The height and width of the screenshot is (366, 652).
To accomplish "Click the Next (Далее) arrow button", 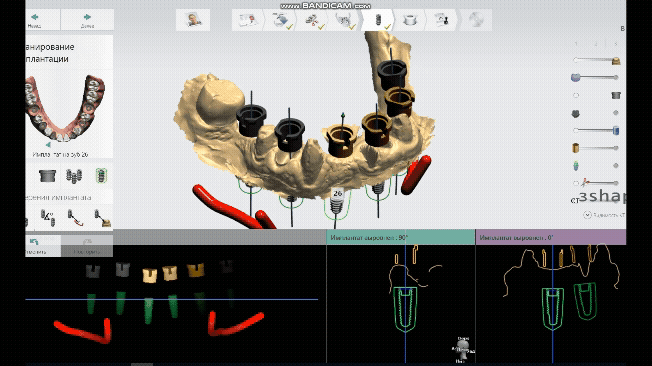I will 87,20.
